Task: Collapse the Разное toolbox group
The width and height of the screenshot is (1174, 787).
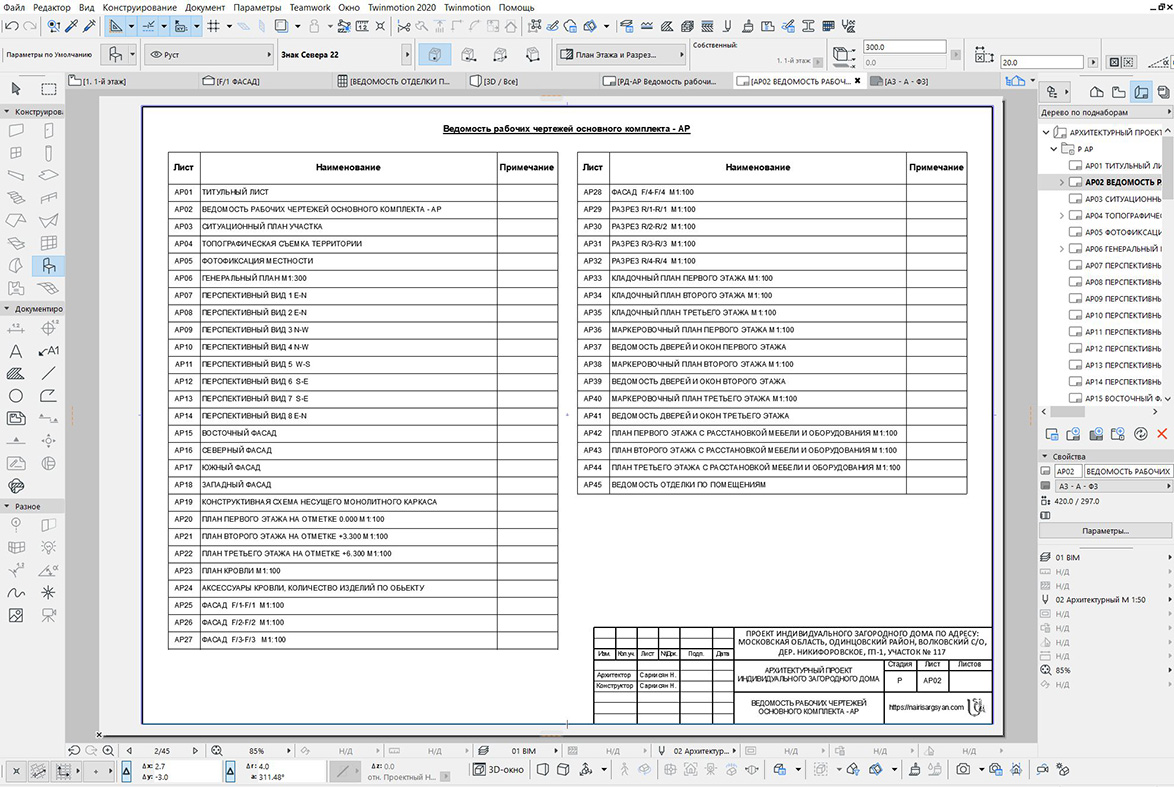Action: [x=7, y=506]
